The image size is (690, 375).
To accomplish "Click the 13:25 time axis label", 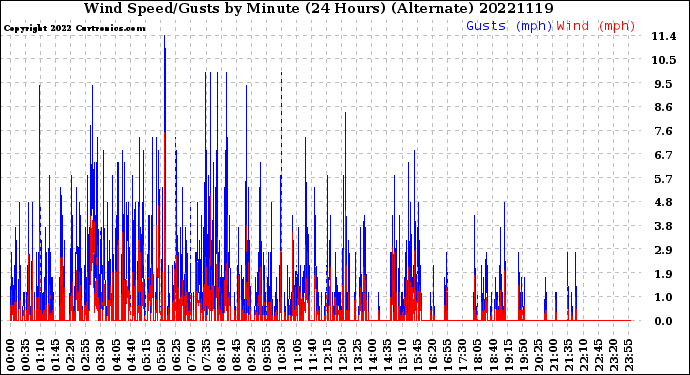I will pyautogui.click(x=356, y=354).
